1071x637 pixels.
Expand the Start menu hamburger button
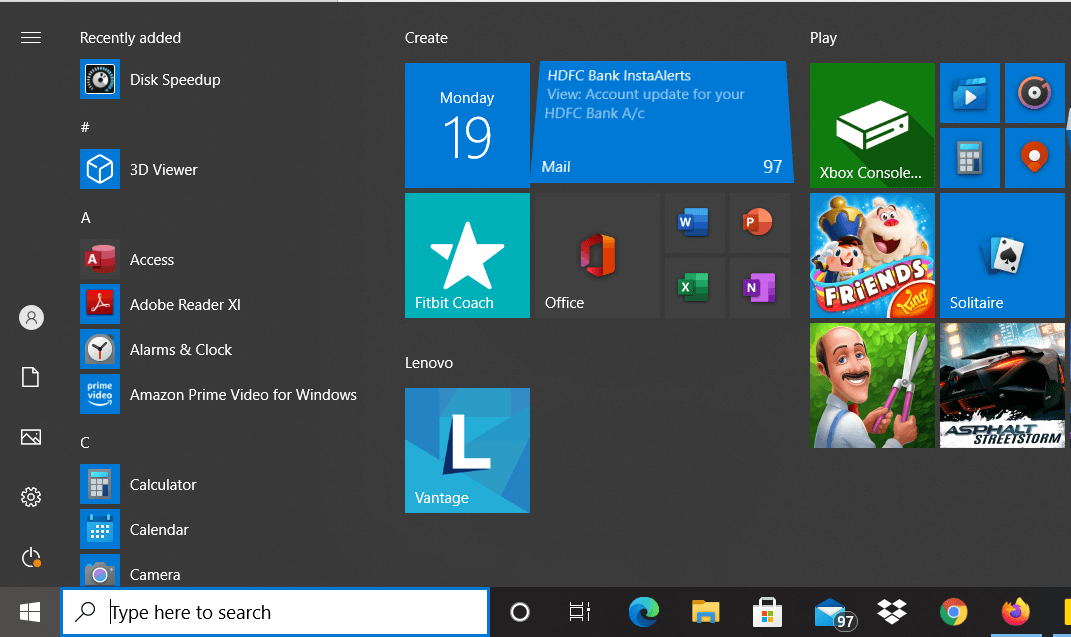pos(30,37)
